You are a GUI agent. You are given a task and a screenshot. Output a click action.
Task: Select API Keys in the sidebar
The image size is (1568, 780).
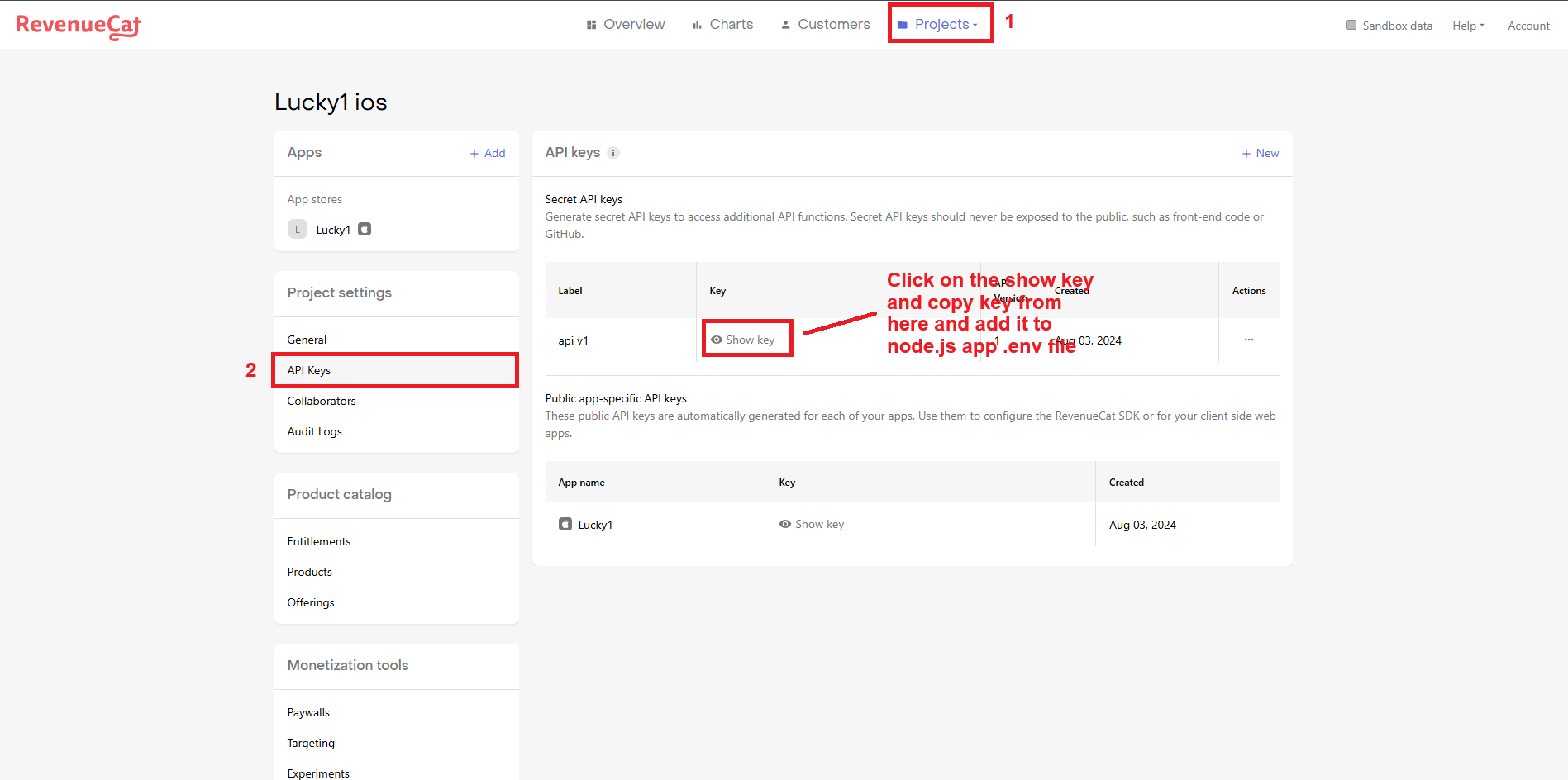tap(309, 370)
